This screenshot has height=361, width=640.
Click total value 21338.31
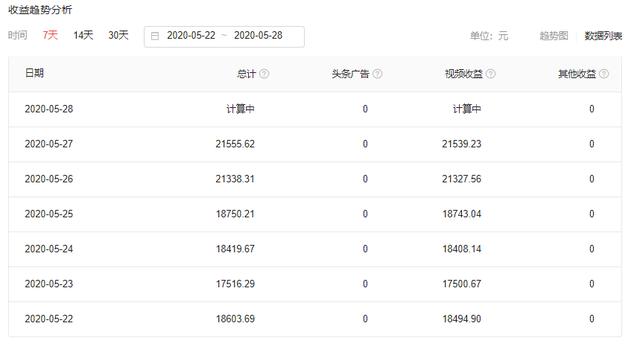point(235,179)
